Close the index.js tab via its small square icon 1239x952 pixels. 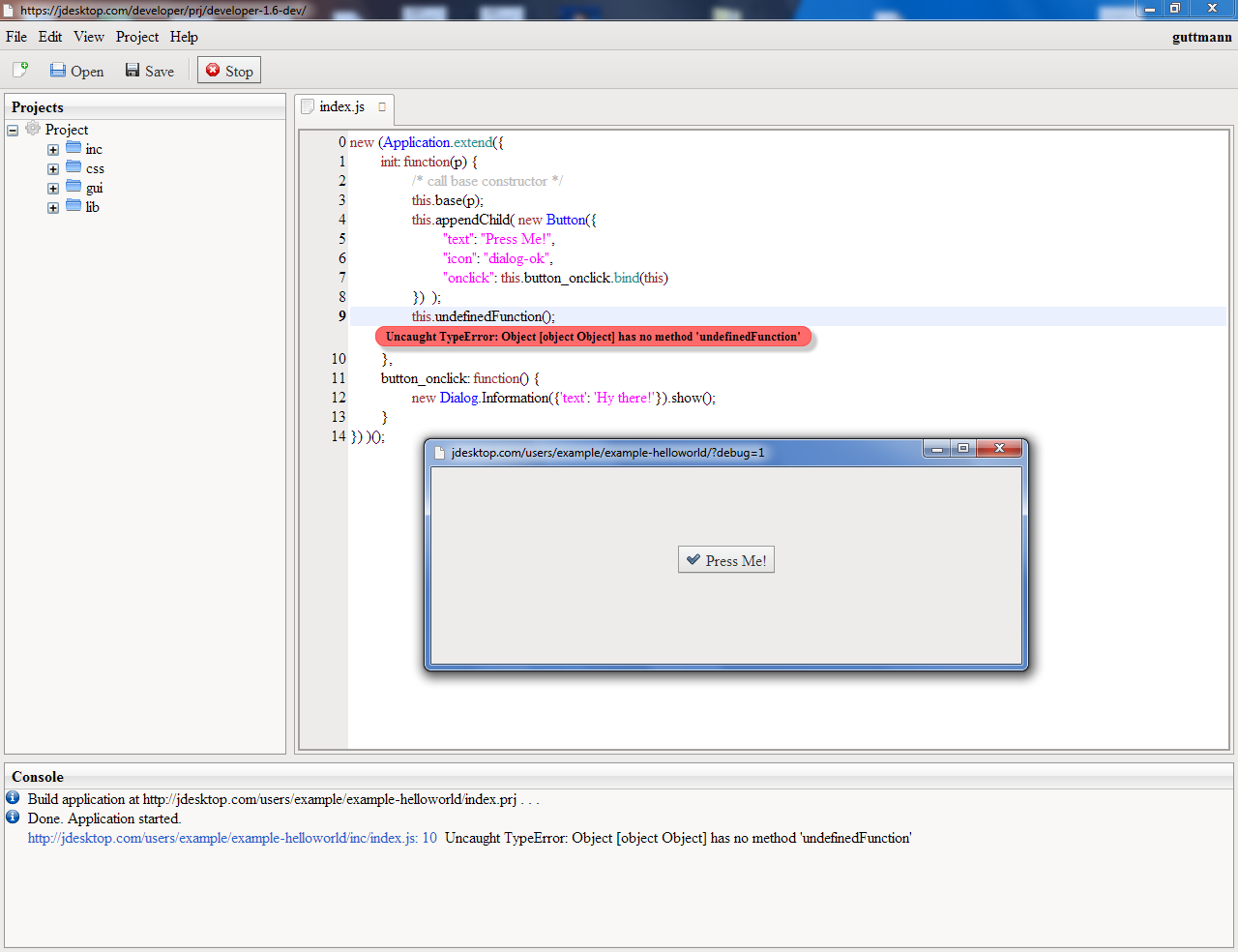click(382, 106)
